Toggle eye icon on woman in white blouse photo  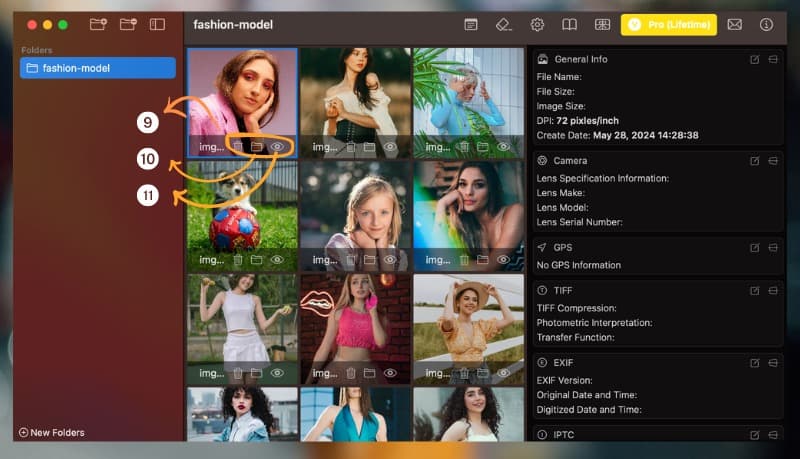click(x=390, y=147)
